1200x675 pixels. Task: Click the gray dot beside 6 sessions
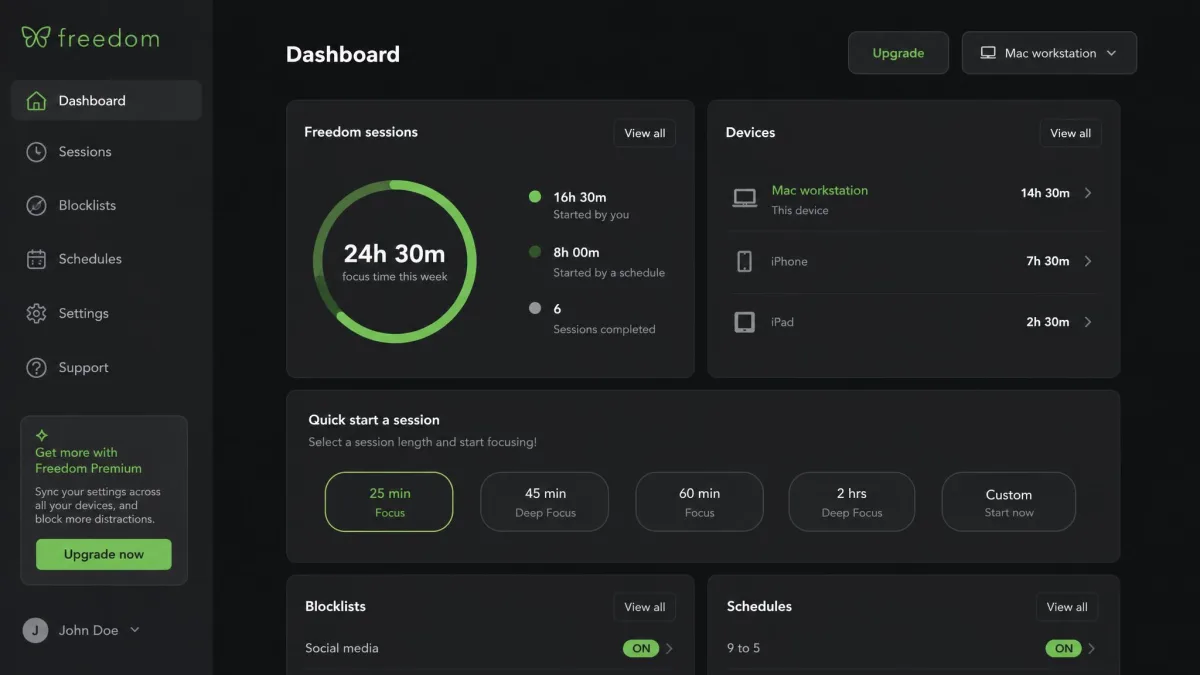coord(535,308)
